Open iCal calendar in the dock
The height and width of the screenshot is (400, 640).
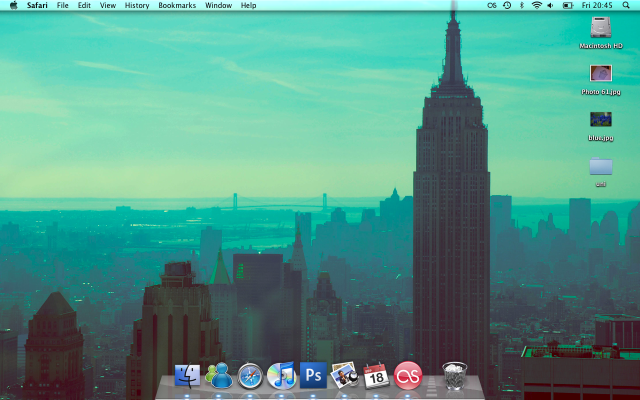pyautogui.click(x=376, y=376)
